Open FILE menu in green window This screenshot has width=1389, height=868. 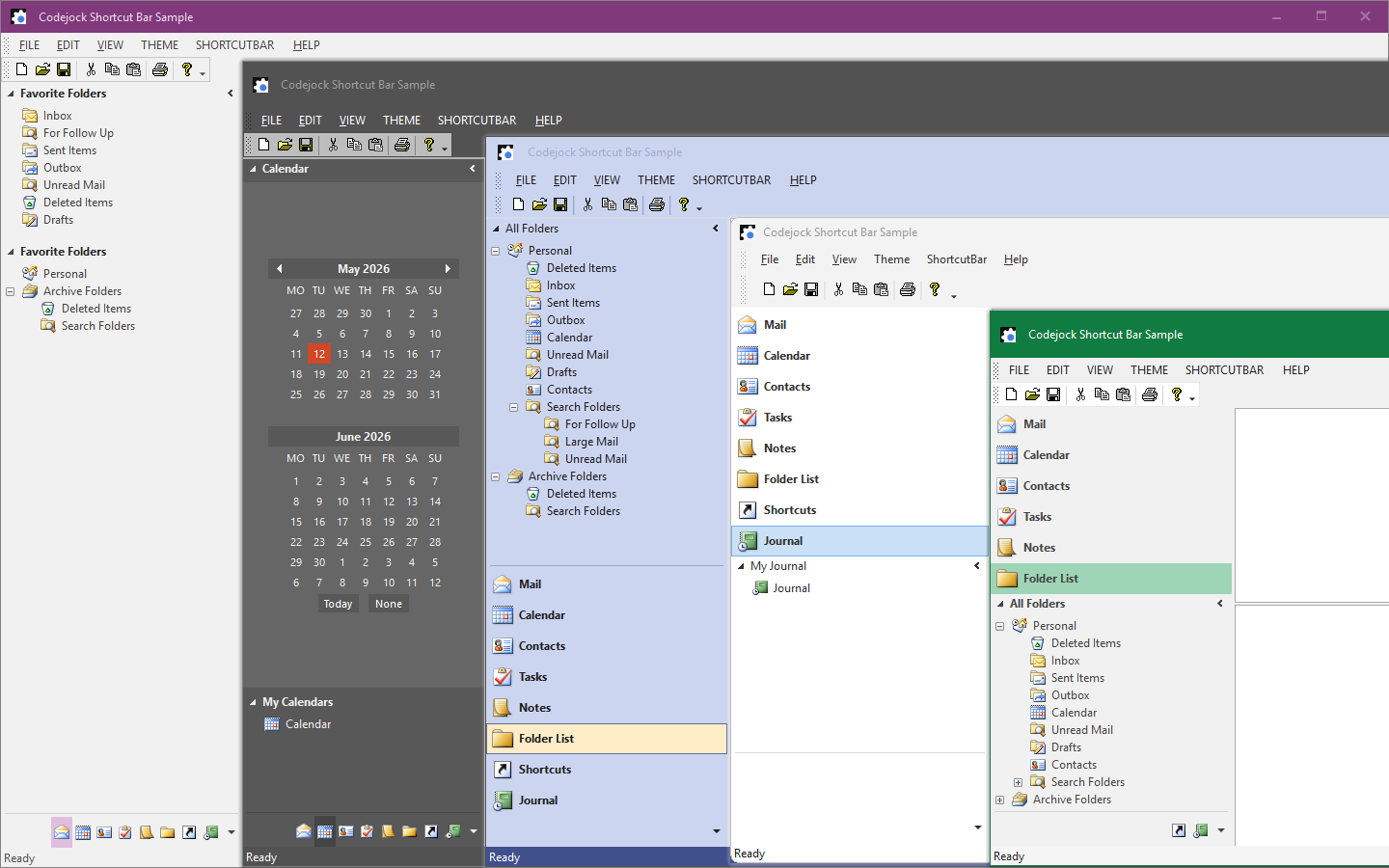click(x=1019, y=370)
